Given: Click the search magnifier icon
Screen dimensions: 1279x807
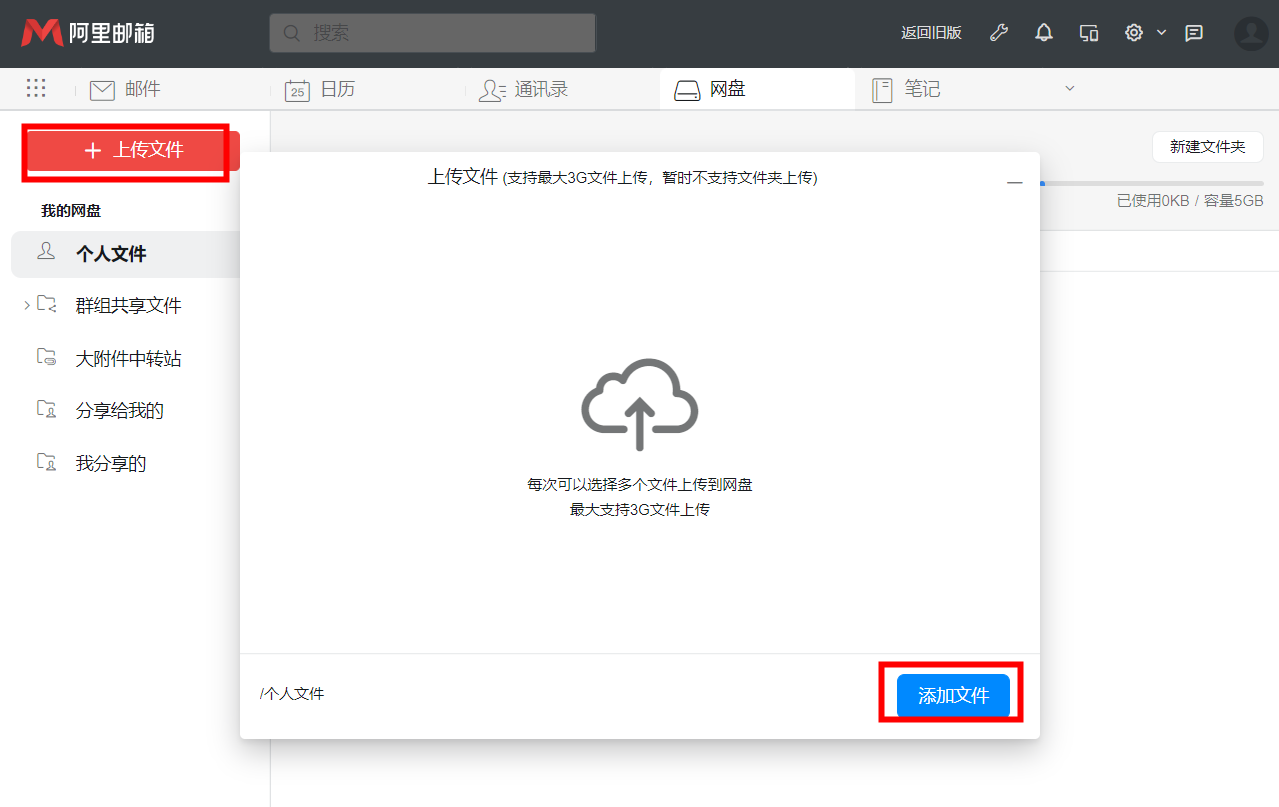Looking at the screenshot, I should click(x=292, y=33).
